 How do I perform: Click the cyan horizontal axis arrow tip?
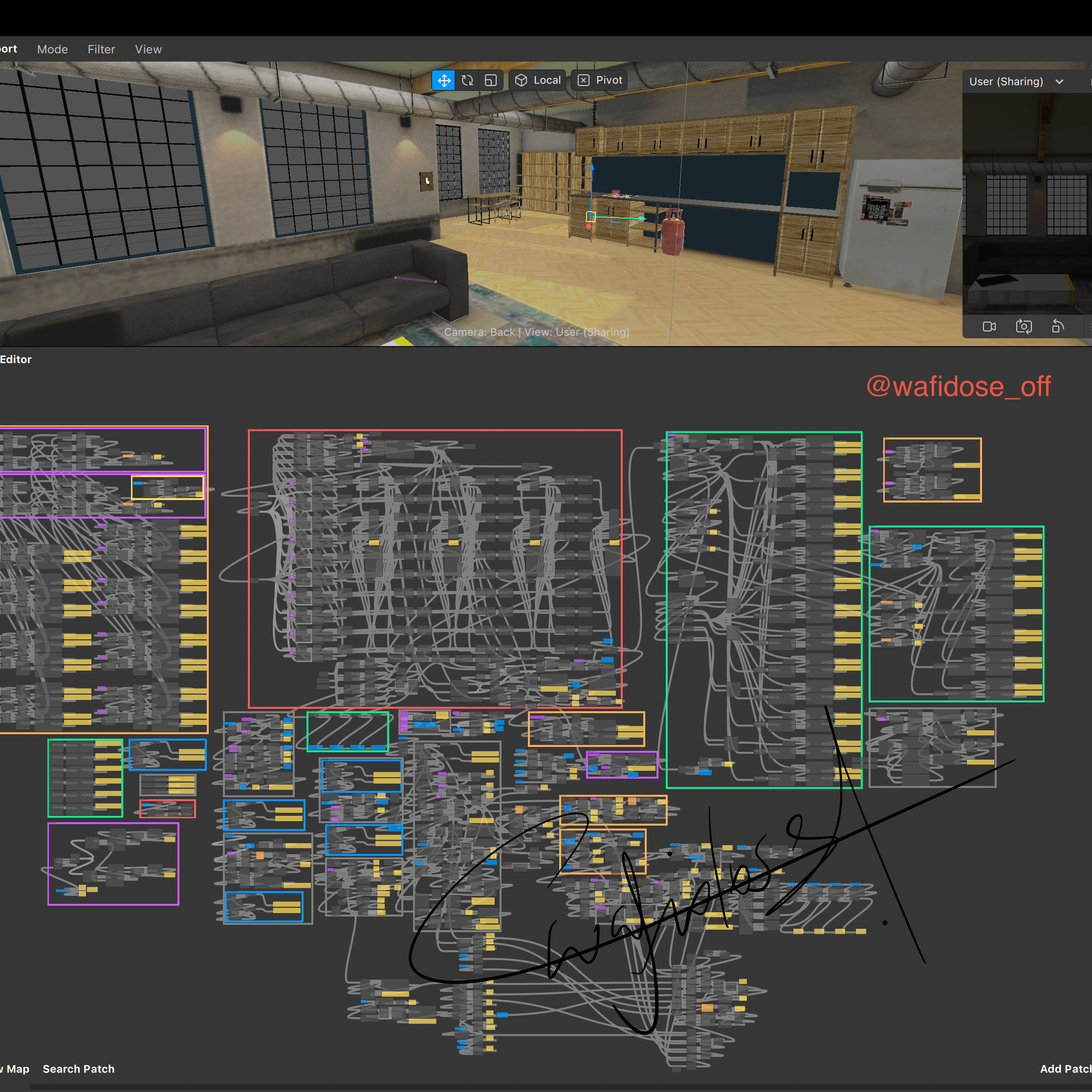(642, 218)
